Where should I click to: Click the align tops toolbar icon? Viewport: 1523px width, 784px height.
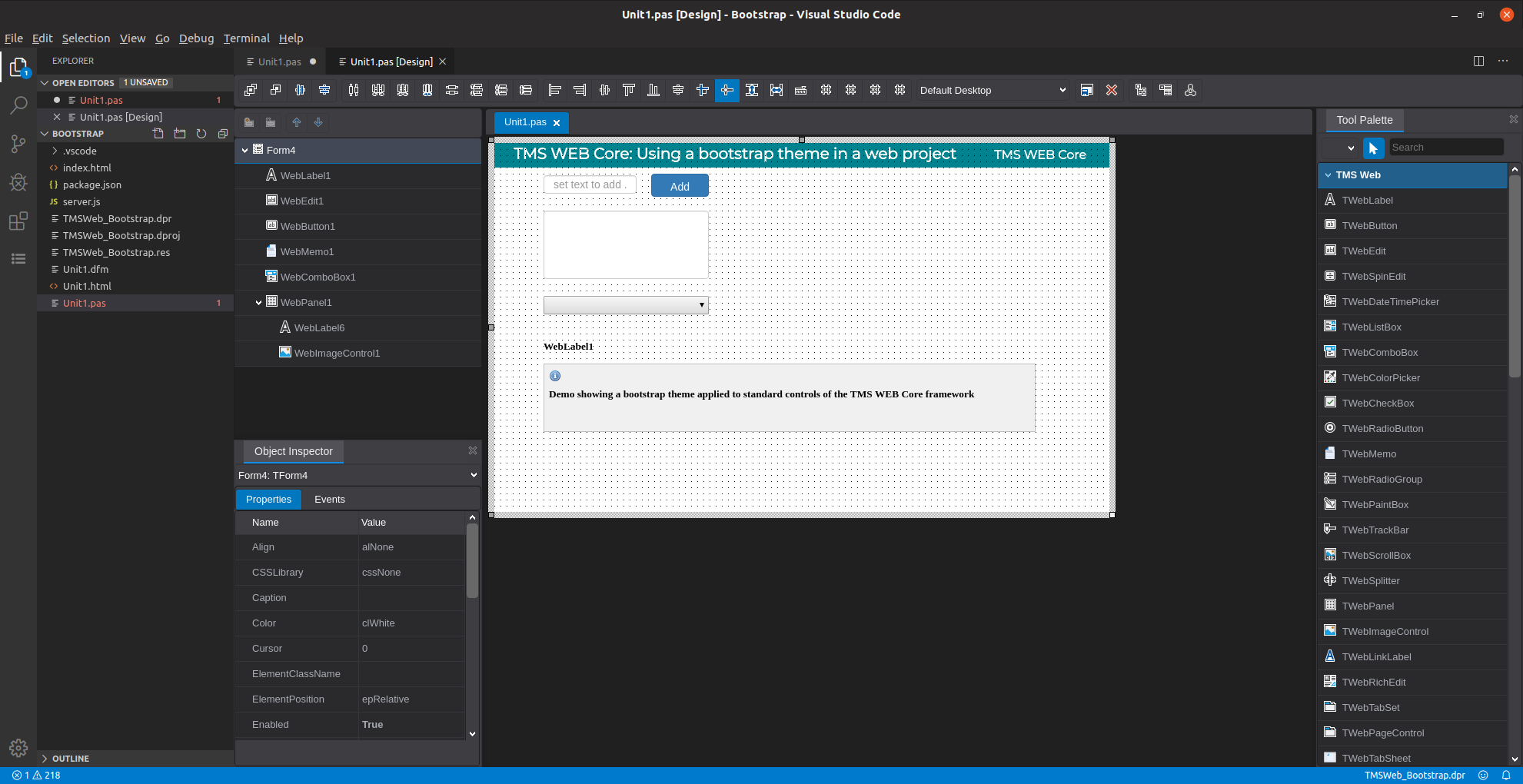point(629,90)
